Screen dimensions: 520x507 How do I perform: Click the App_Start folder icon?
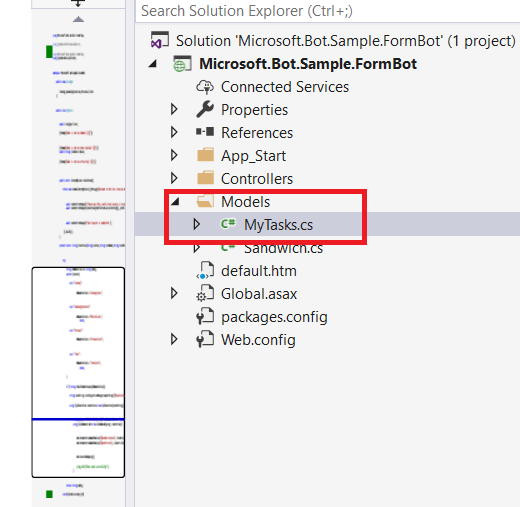point(205,155)
